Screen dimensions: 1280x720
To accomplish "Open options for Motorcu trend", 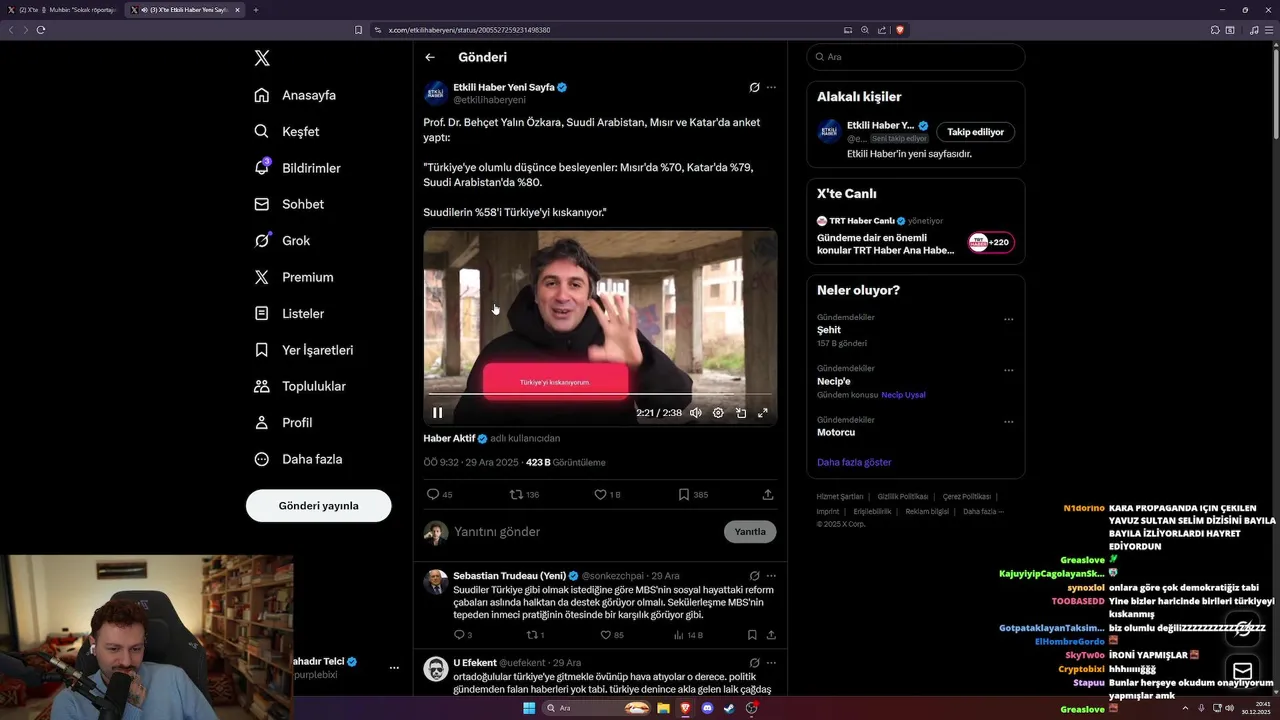I will [x=1008, y=421].
